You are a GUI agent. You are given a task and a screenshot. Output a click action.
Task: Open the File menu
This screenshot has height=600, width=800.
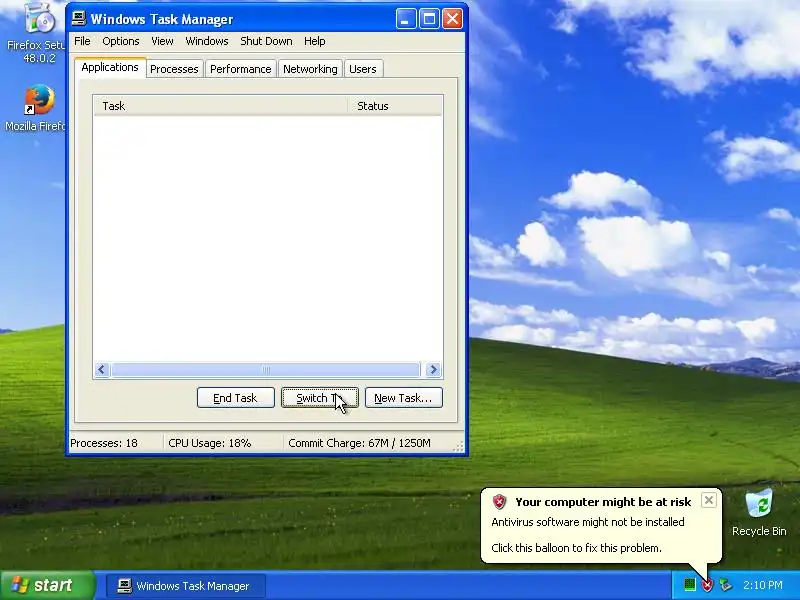(x=82, y=41)
